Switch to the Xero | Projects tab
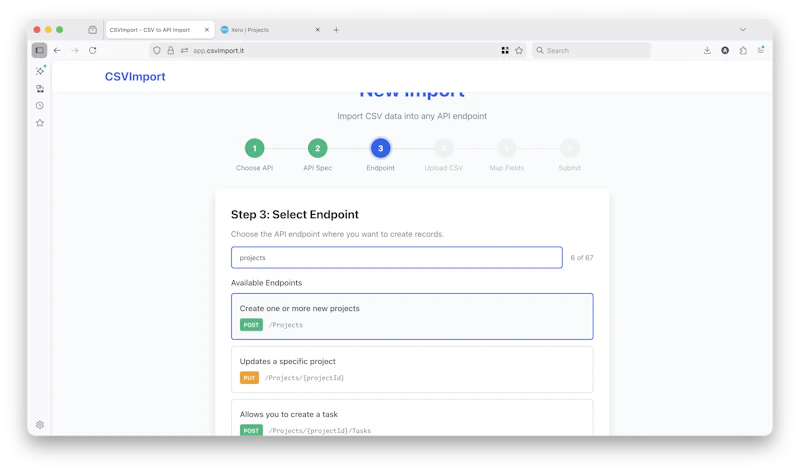 coord(270,30)
